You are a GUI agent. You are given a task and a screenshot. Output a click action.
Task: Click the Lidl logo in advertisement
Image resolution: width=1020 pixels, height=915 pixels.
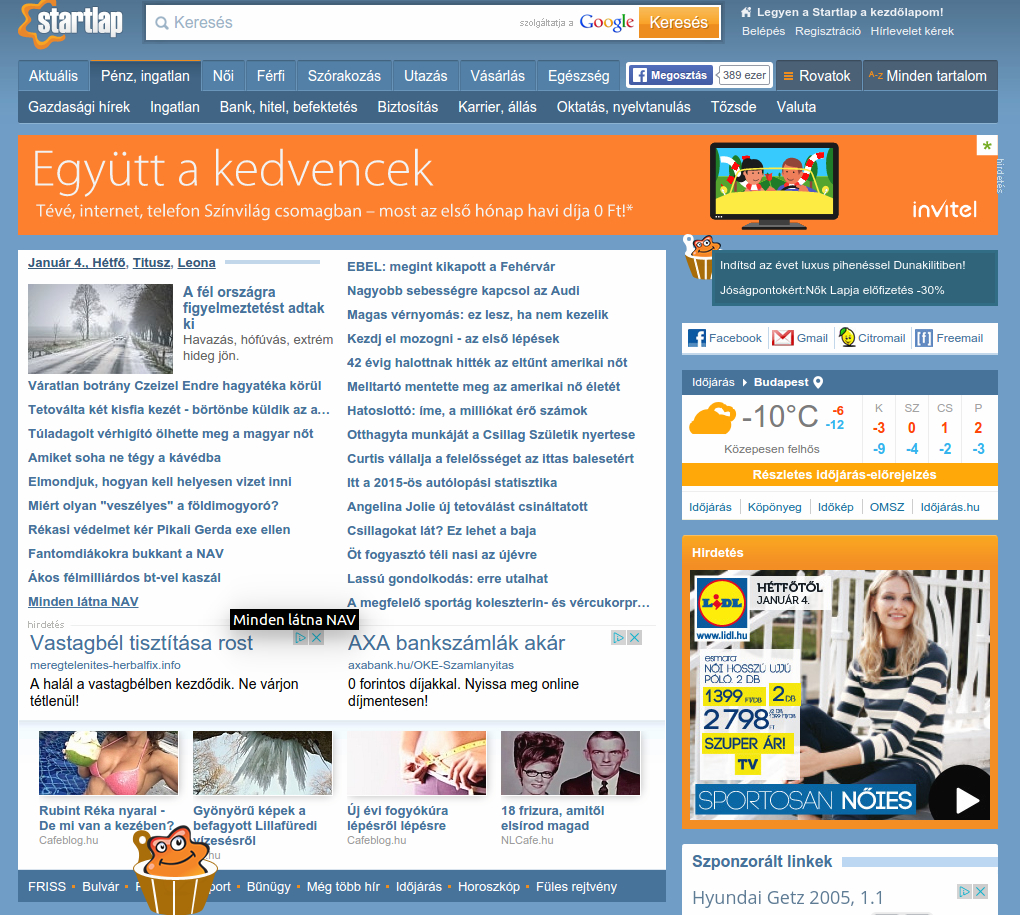coord(721,603)
